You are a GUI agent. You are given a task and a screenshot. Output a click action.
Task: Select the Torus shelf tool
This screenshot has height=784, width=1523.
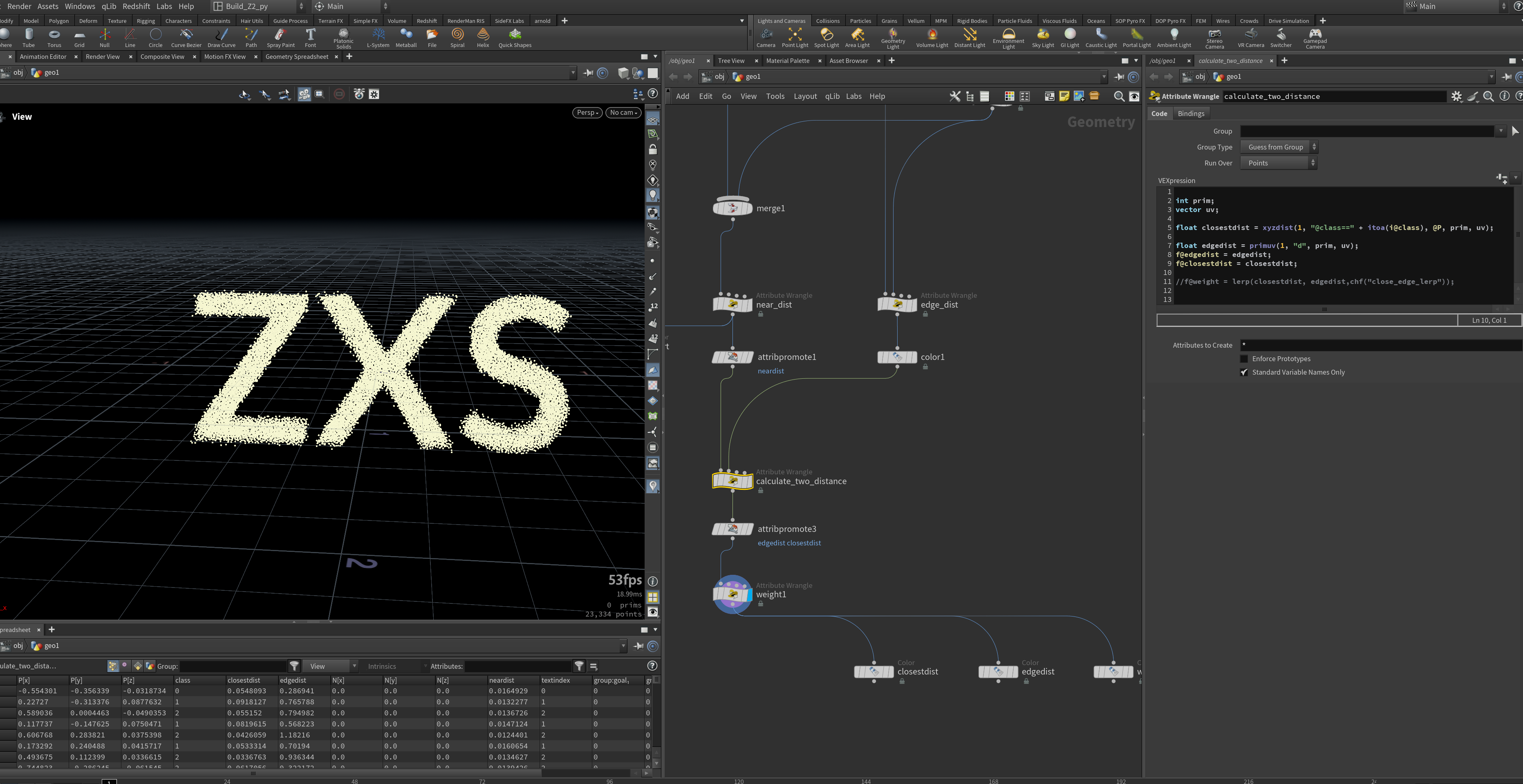(54, 38)
